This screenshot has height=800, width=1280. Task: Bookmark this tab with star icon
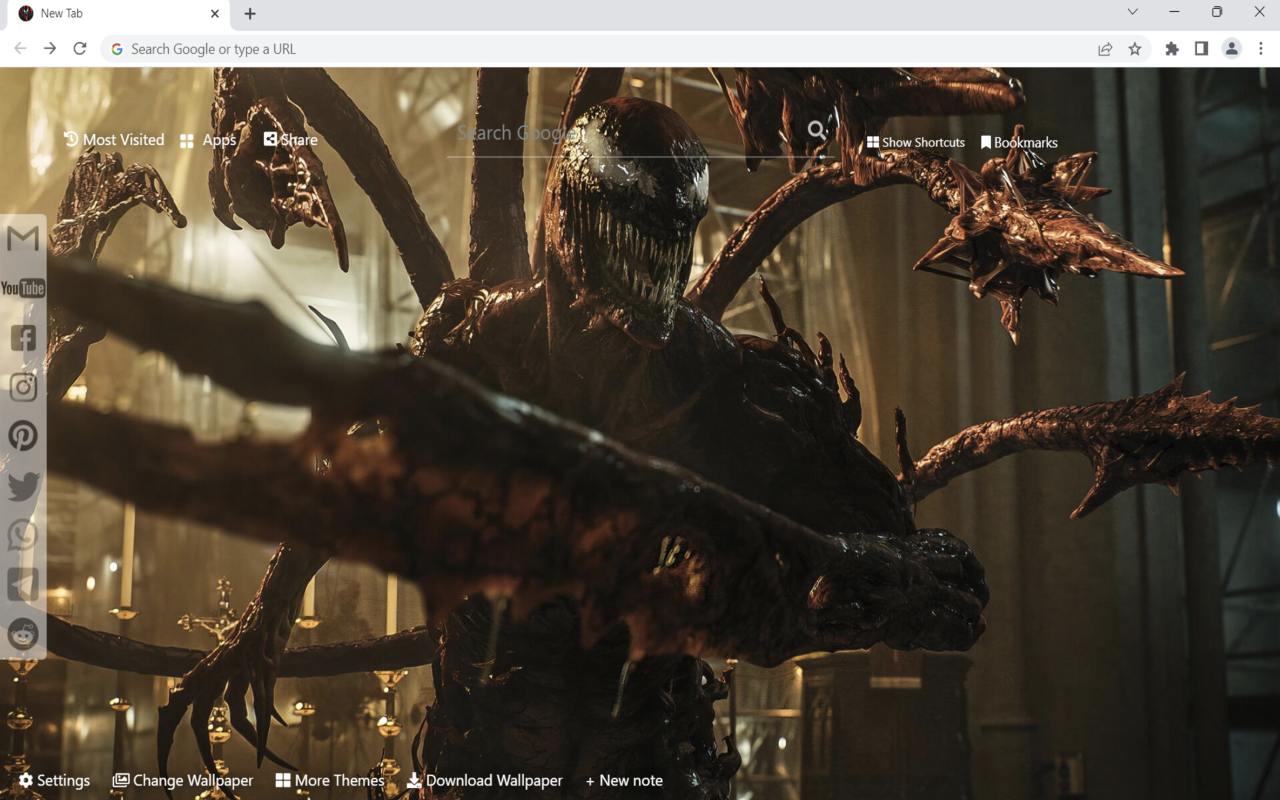(x=1135, y=49)
